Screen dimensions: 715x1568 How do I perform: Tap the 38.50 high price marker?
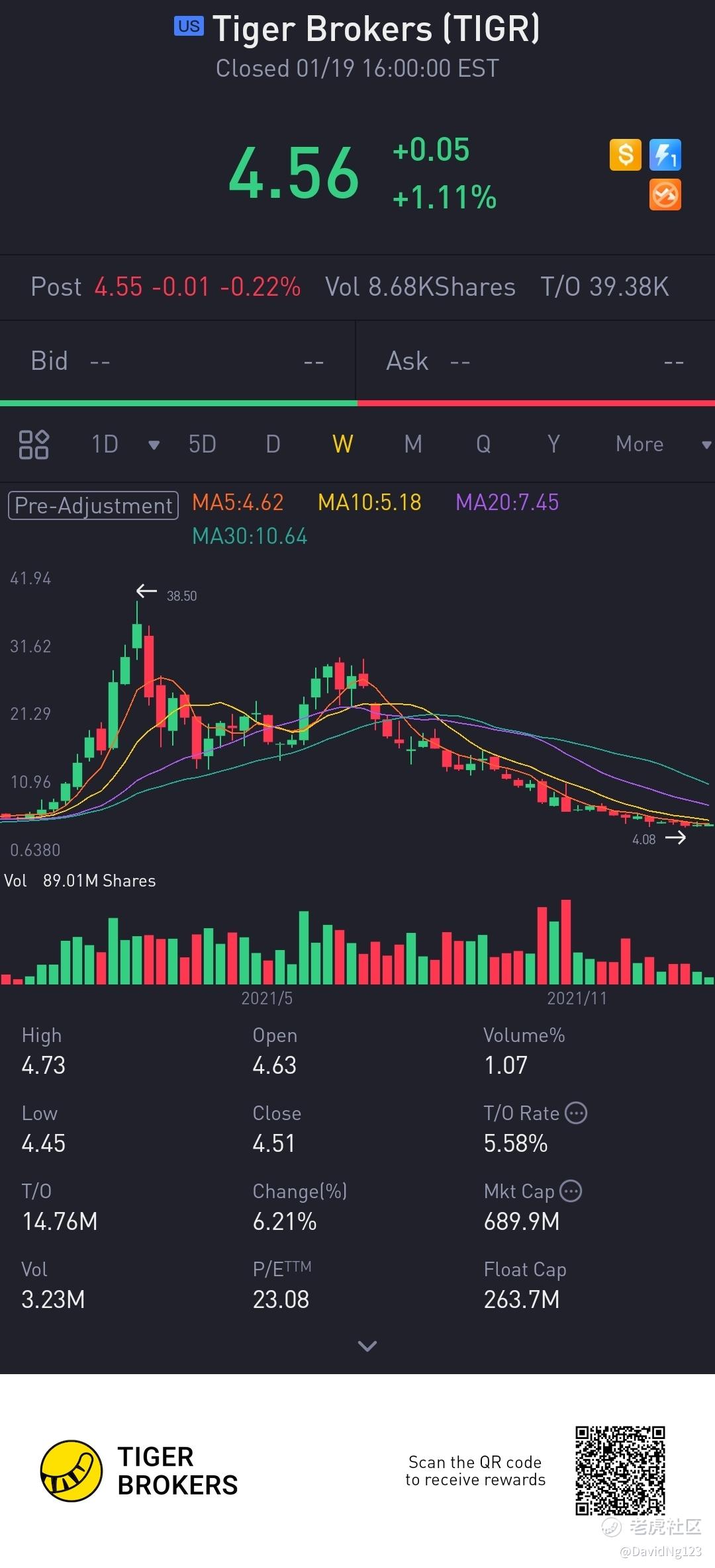point(181,596)
